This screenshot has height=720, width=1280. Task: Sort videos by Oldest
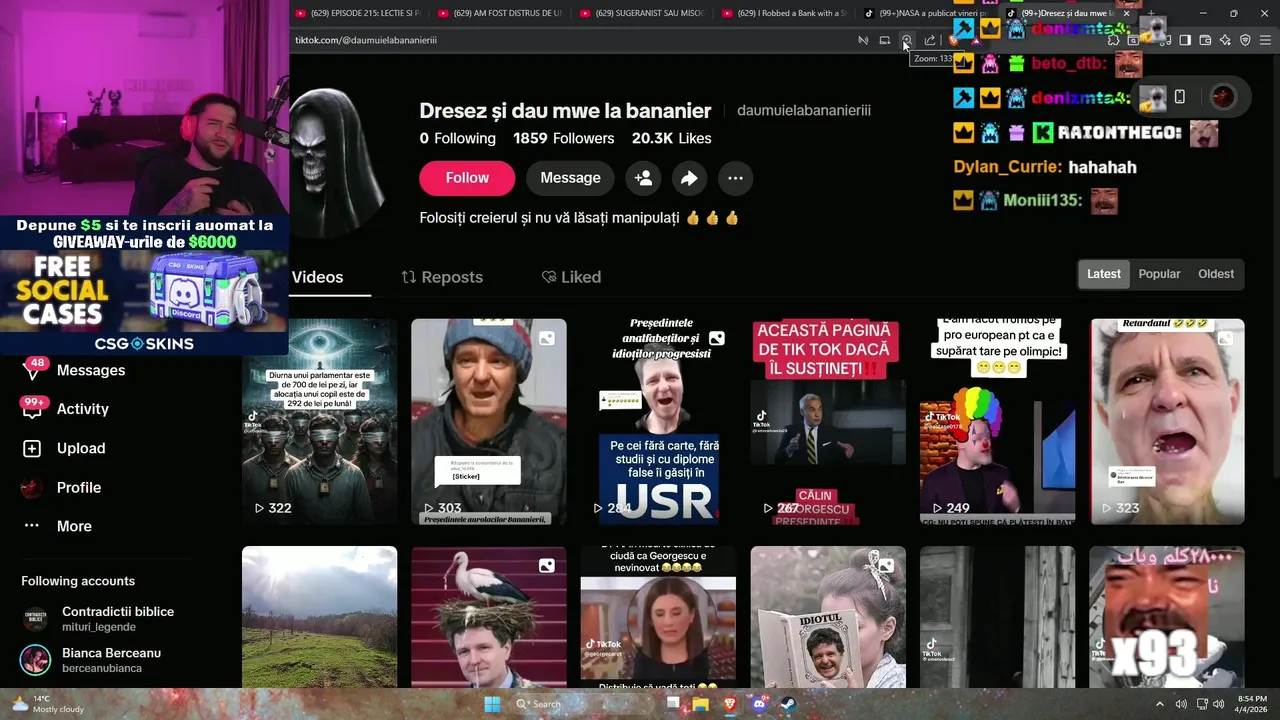coord(1216,274)
